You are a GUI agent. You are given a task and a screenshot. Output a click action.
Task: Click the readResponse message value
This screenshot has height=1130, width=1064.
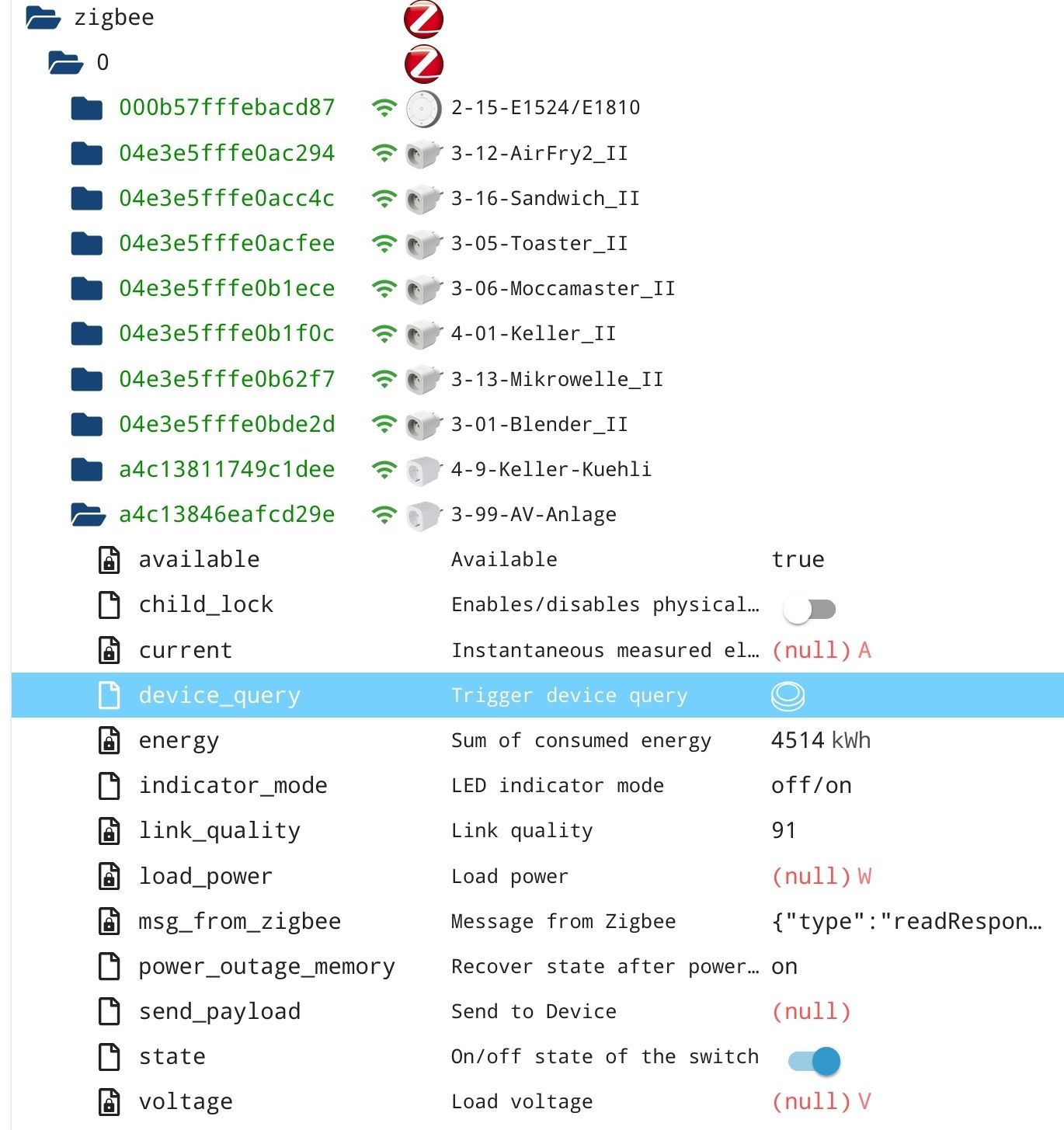coord(907,921)
